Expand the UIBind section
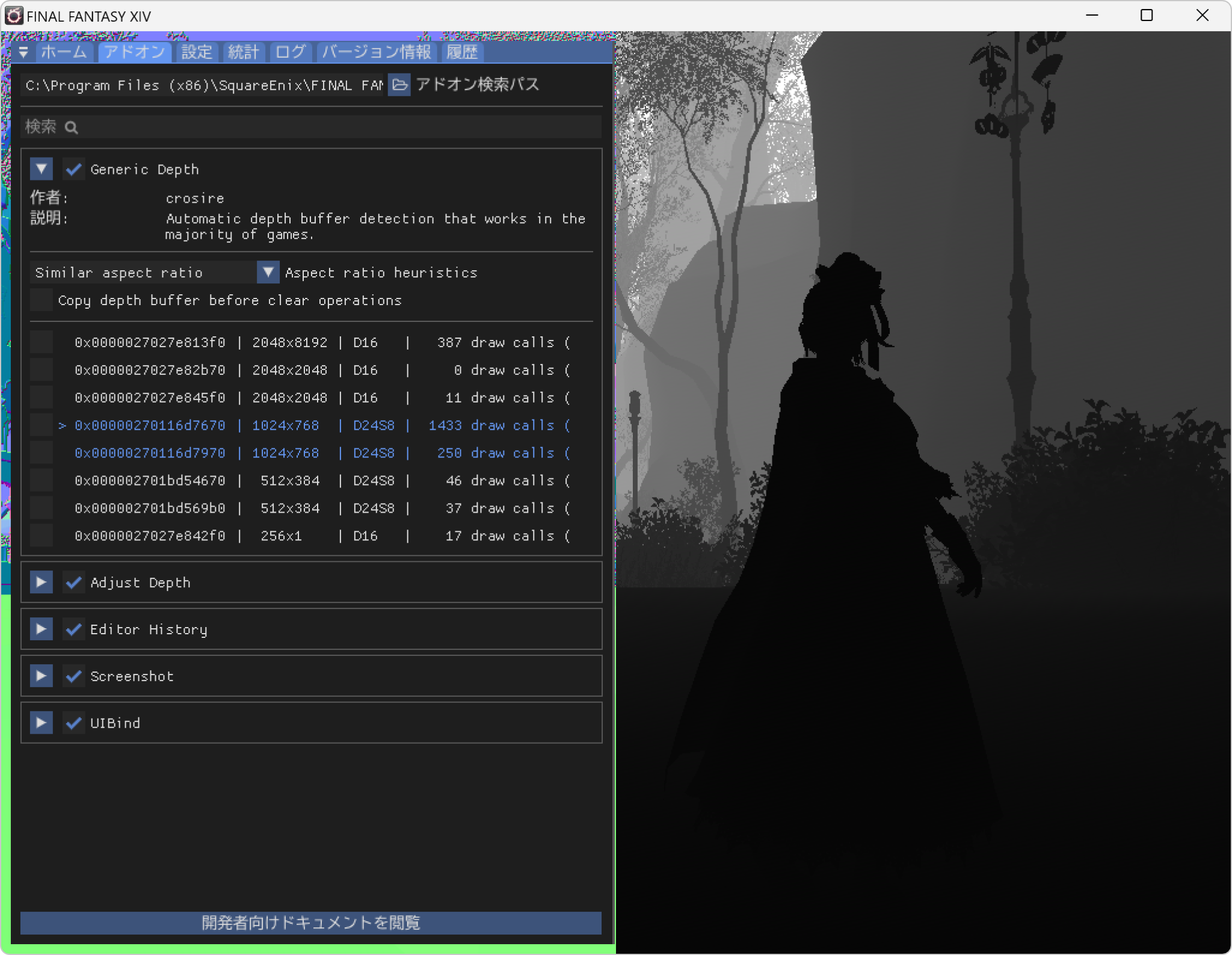The height and width of the screenshot is (955, 1232). (41, 723)
